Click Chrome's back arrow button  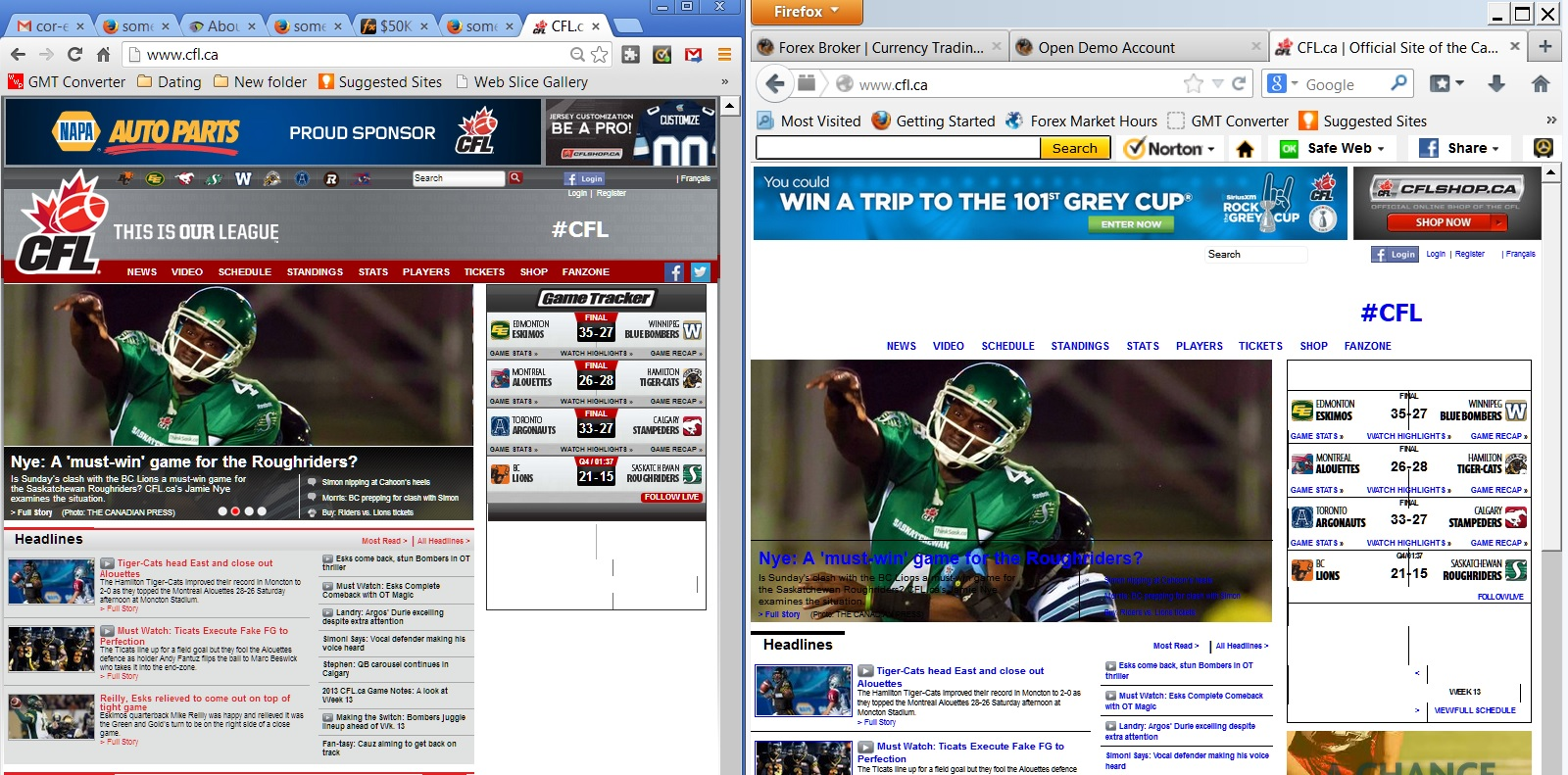[x=18, y=55]
